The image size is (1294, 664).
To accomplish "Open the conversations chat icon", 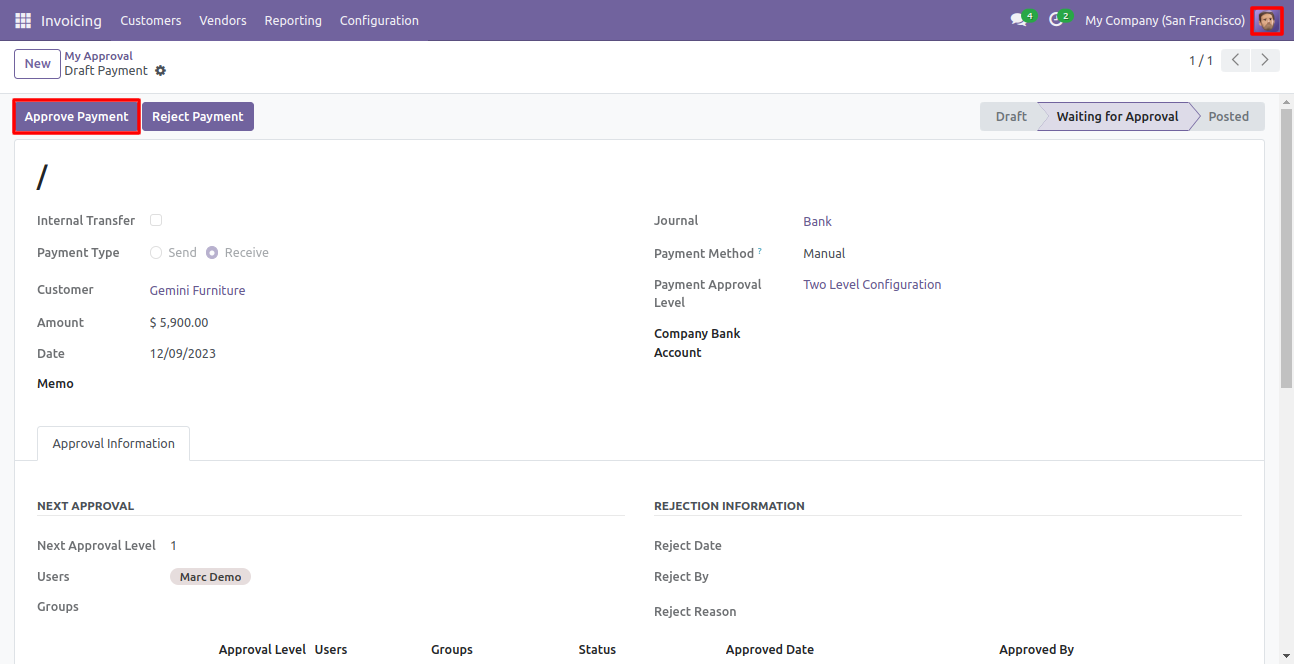I will pyautogui.click(x=1018, y=20).
